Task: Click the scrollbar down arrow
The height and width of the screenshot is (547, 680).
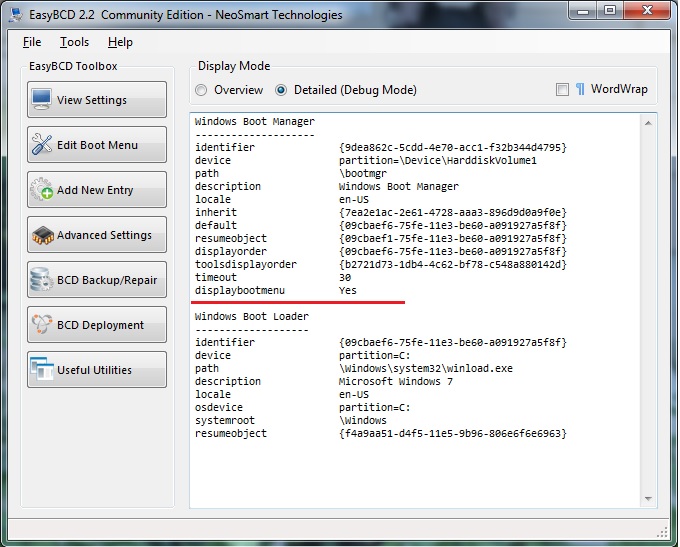Action: (648, 498)
